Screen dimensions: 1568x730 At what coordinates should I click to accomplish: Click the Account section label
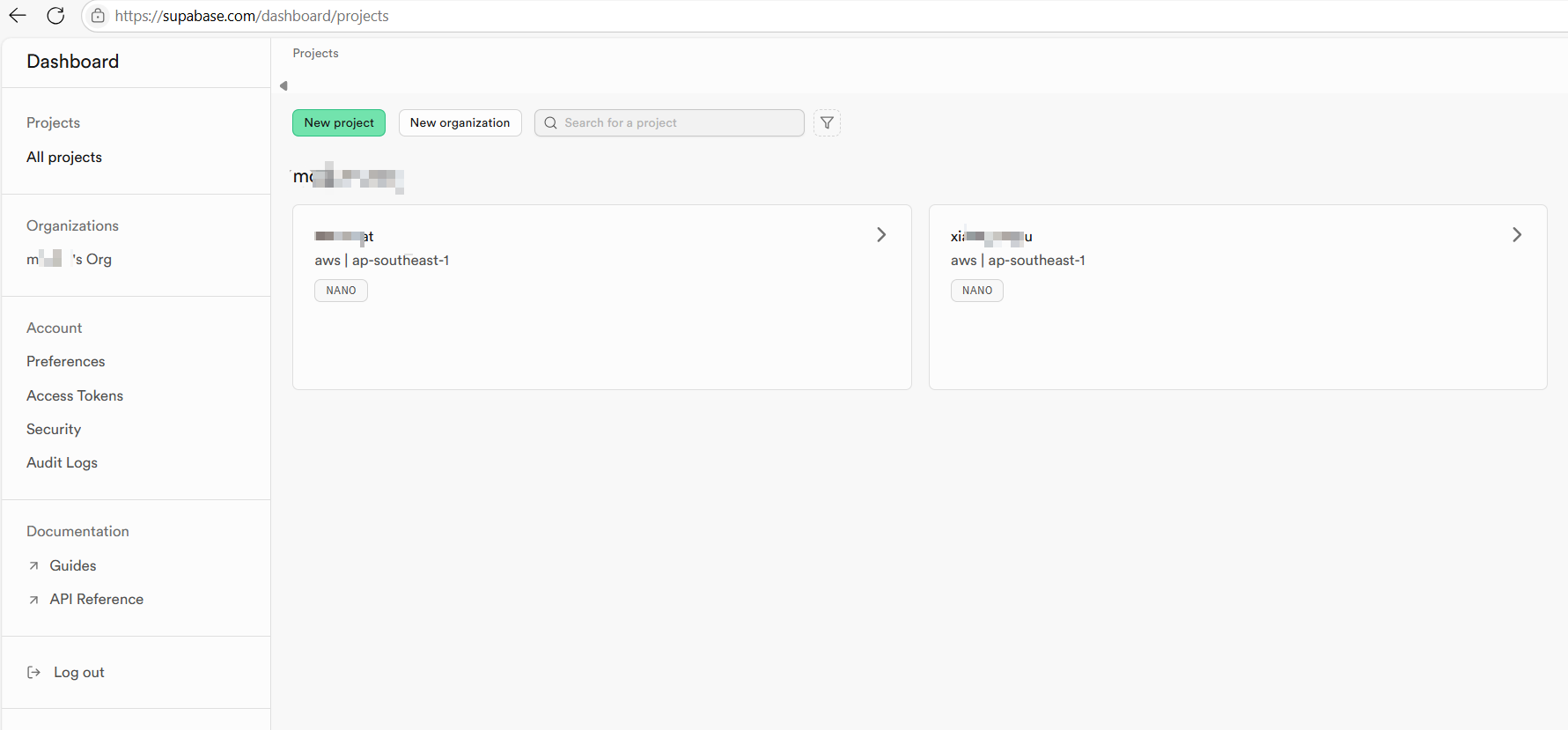(54, 328)
